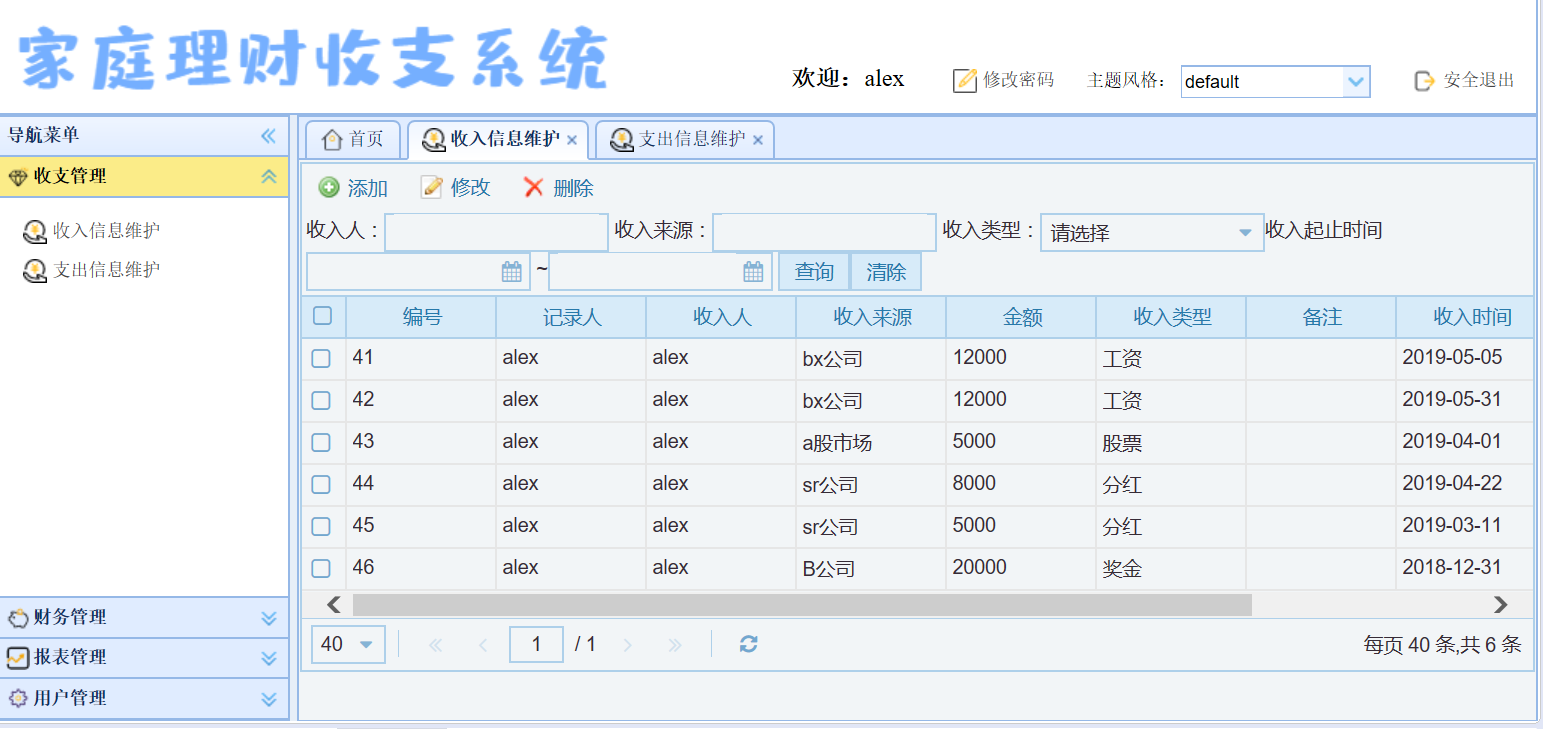
Task: Toggle the select-all checkbox in table header
Action: pyautogui.click(x=322, y=316)
